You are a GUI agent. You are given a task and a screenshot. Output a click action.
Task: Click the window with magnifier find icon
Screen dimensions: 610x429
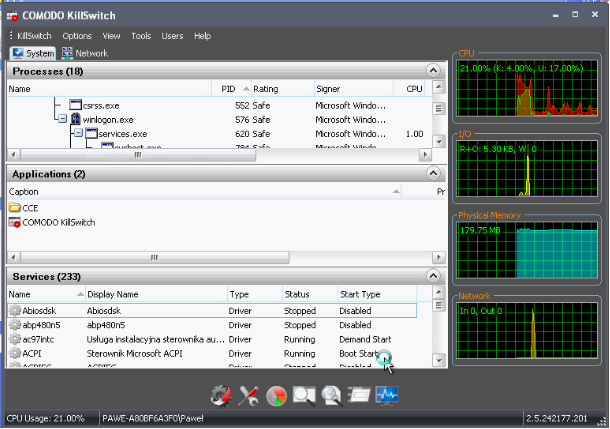[304, 396]
